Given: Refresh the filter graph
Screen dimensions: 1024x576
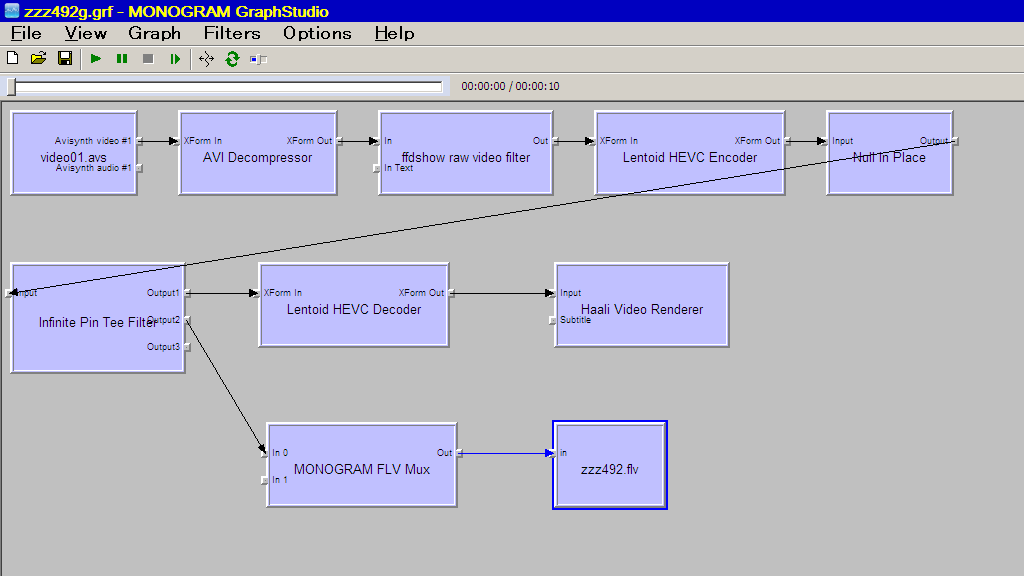Looking at the screenshot, I should point(232,59).
